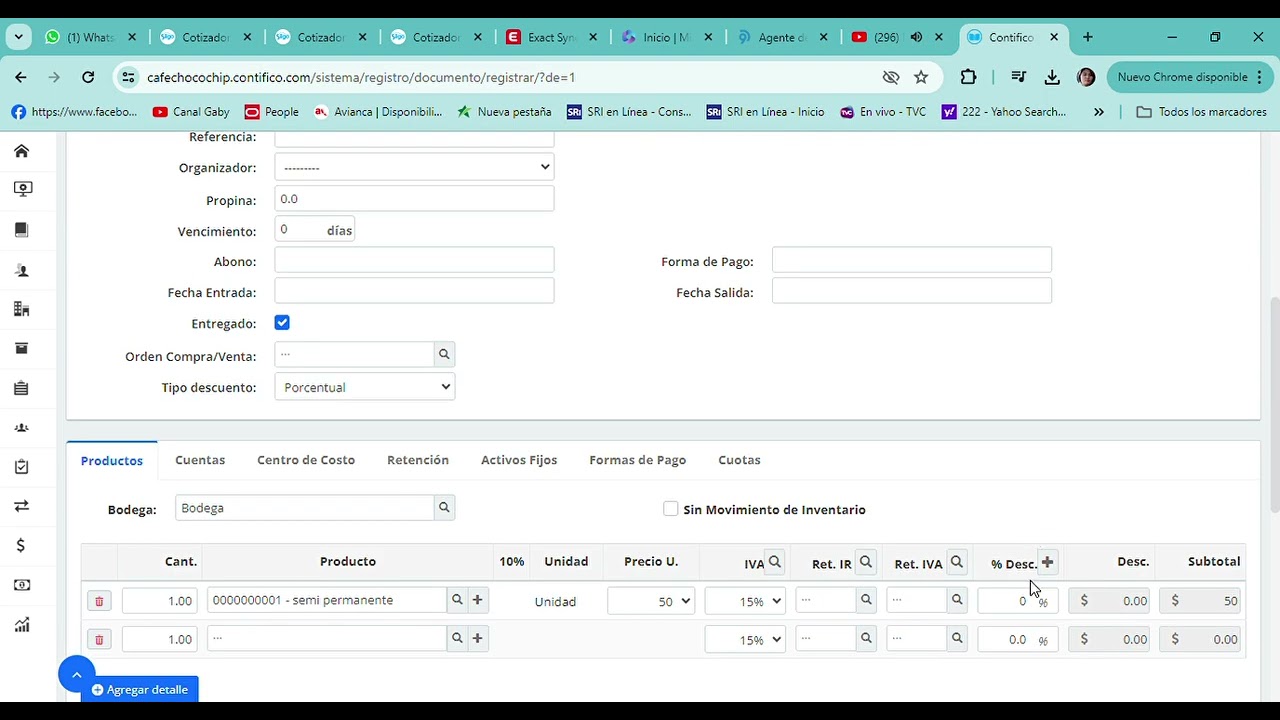Open IVA 15% dropdown in first row
1280x720 pixels.
pyautogui.click(x=745, y=601)
